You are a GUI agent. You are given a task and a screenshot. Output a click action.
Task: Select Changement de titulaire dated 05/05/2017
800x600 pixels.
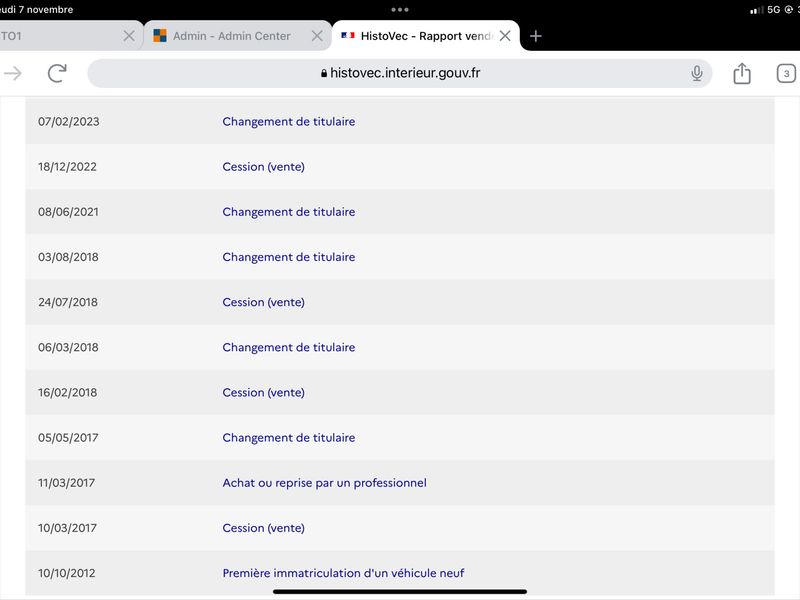tap(289, 438)
